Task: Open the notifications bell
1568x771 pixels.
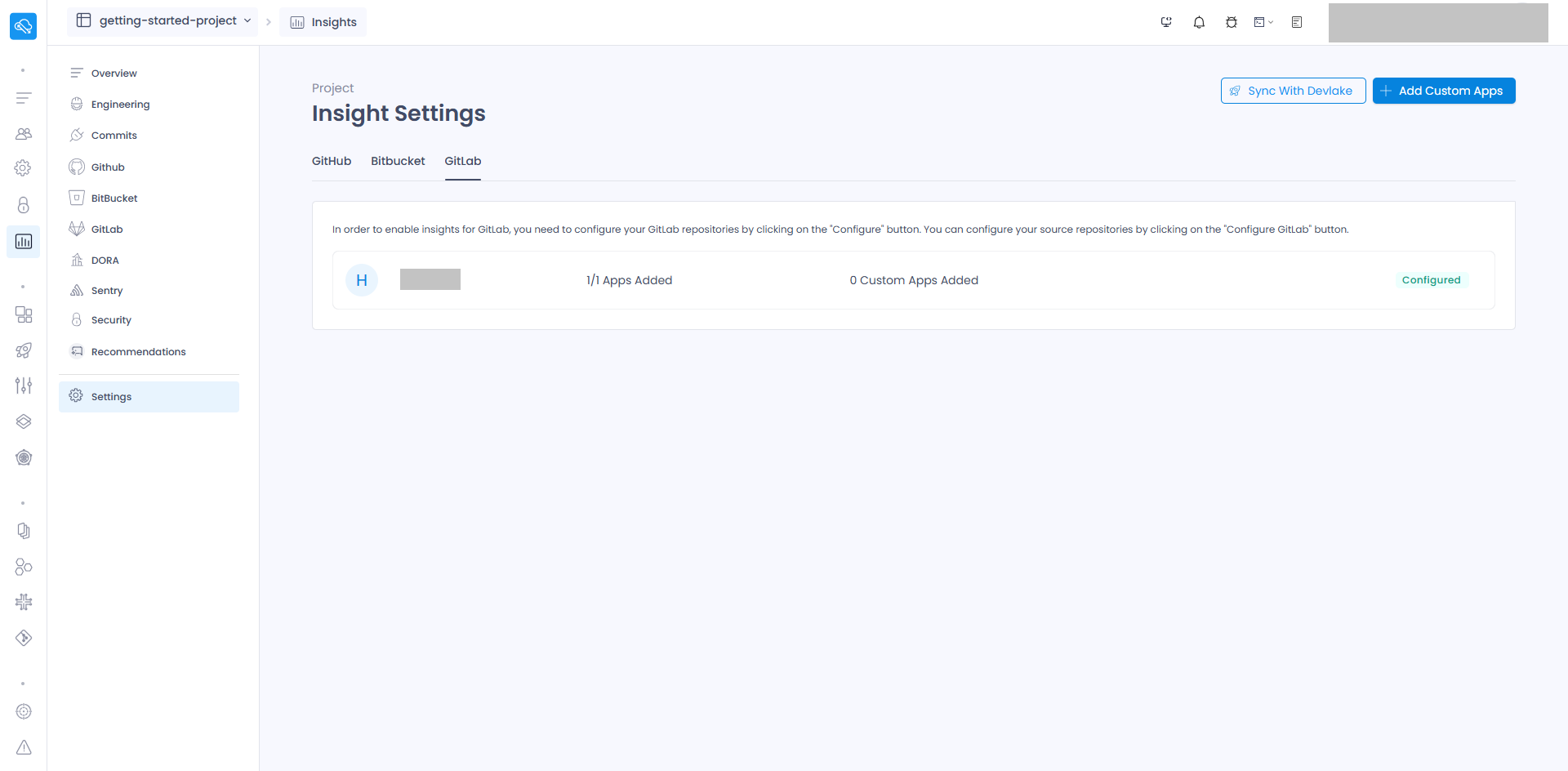Action: click(x=1199, y=22)
